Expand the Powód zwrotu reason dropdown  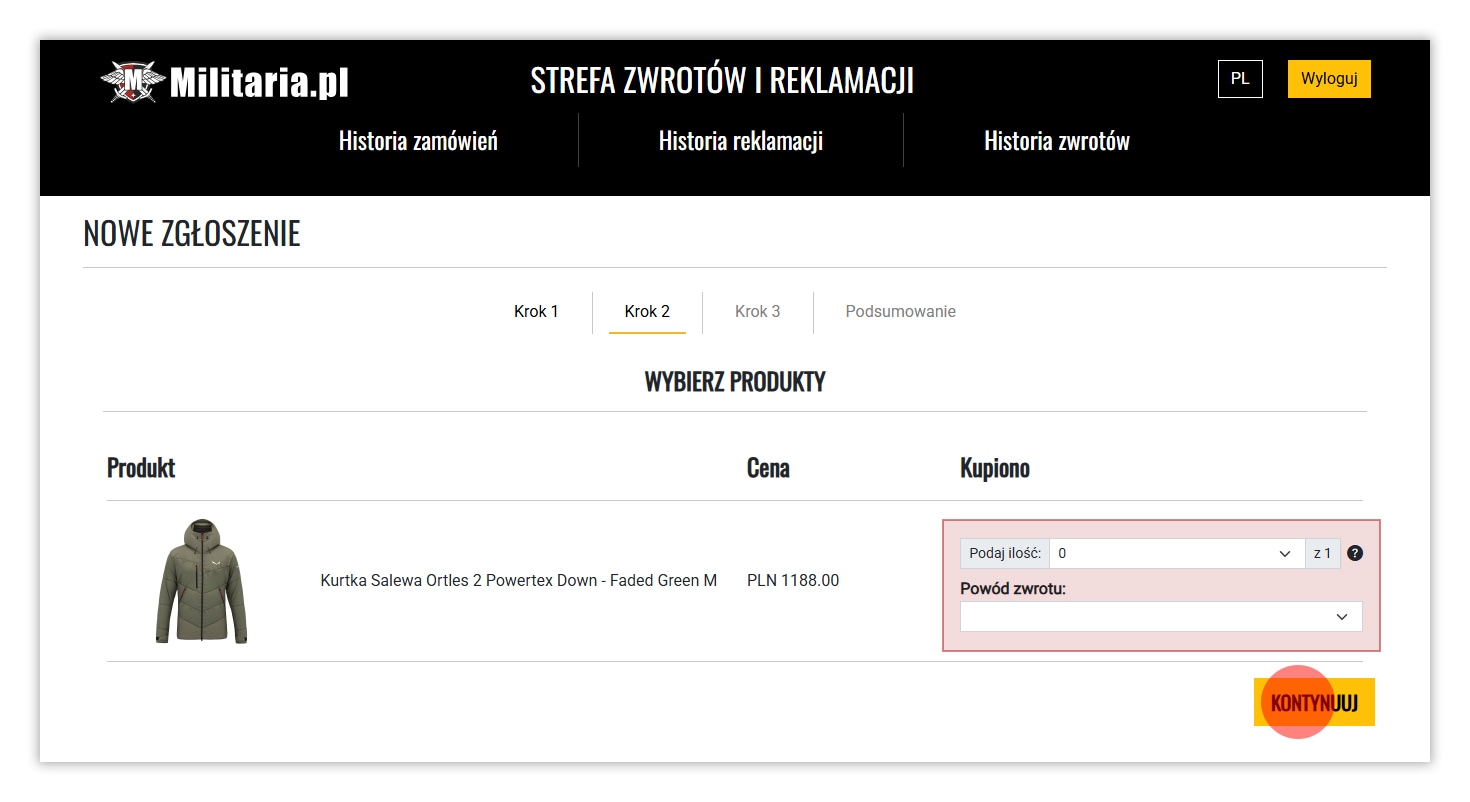(1160, 617)
